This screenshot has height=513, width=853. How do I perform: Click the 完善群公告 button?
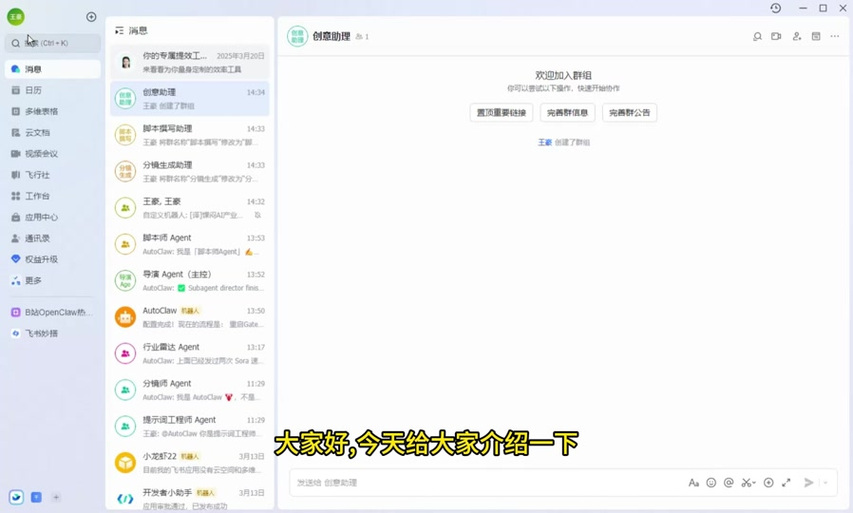[629, 113]
